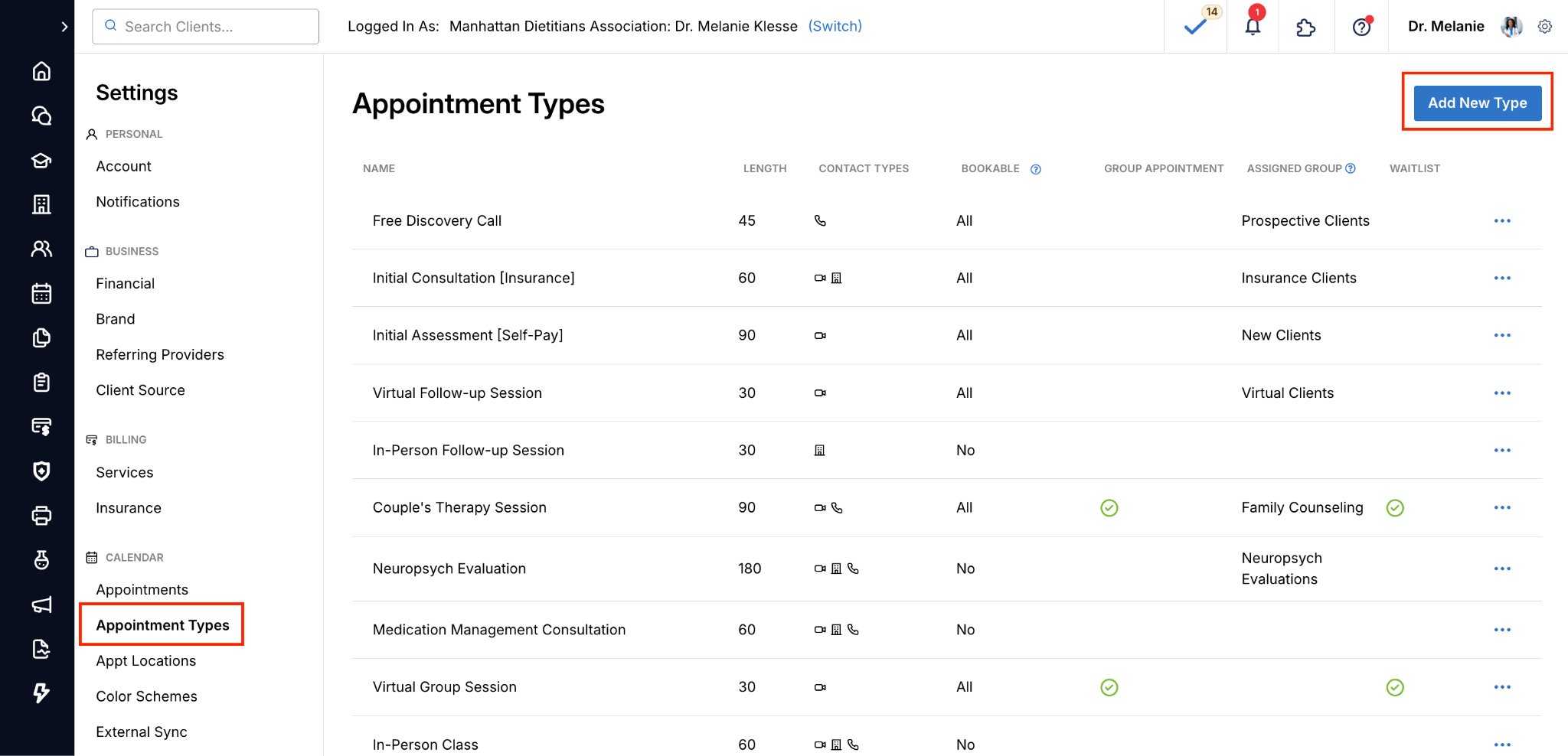Click the Switch account link

coord(835,26)
